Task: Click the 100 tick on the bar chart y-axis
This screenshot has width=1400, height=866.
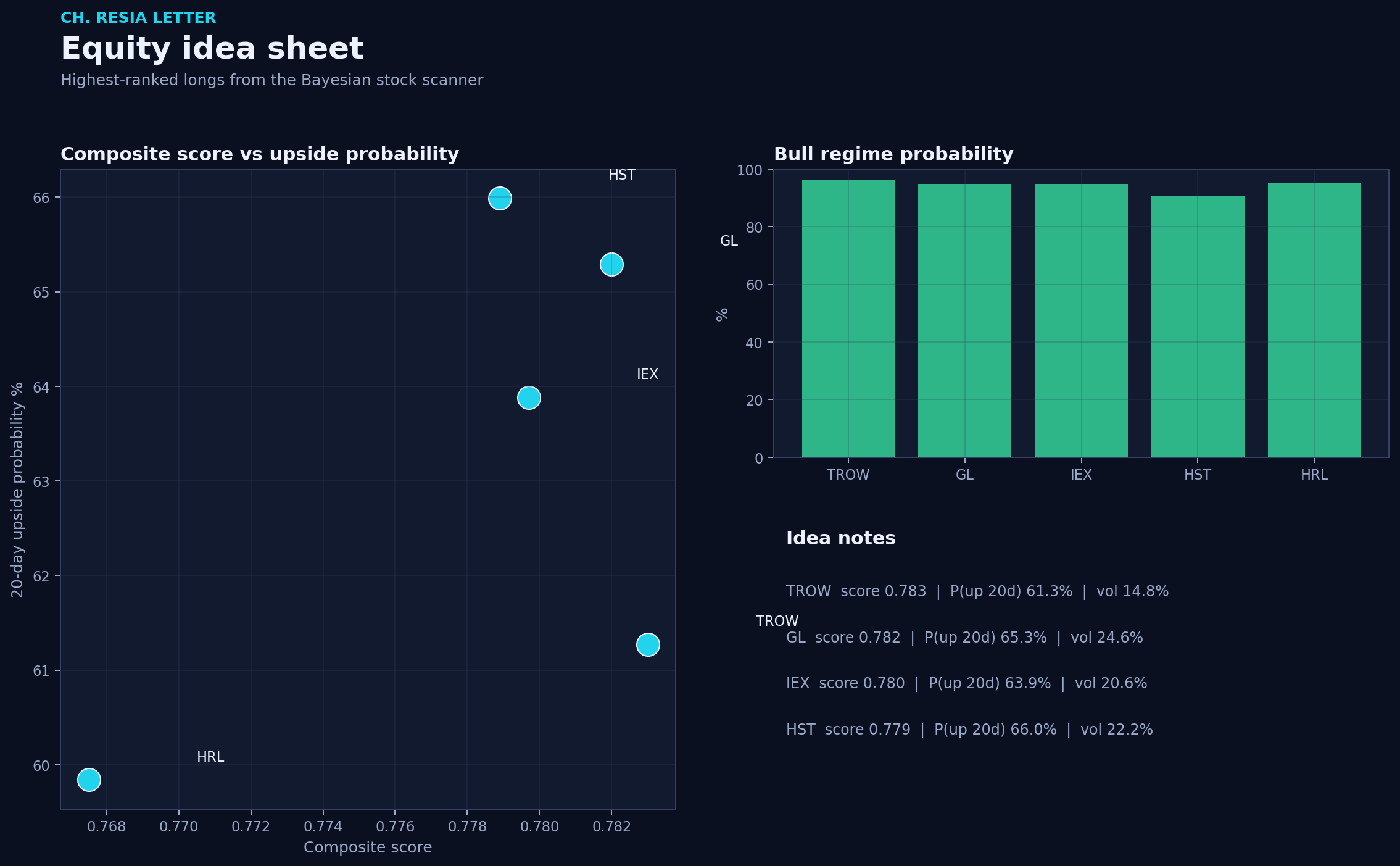Action: (x=750, y=170)
